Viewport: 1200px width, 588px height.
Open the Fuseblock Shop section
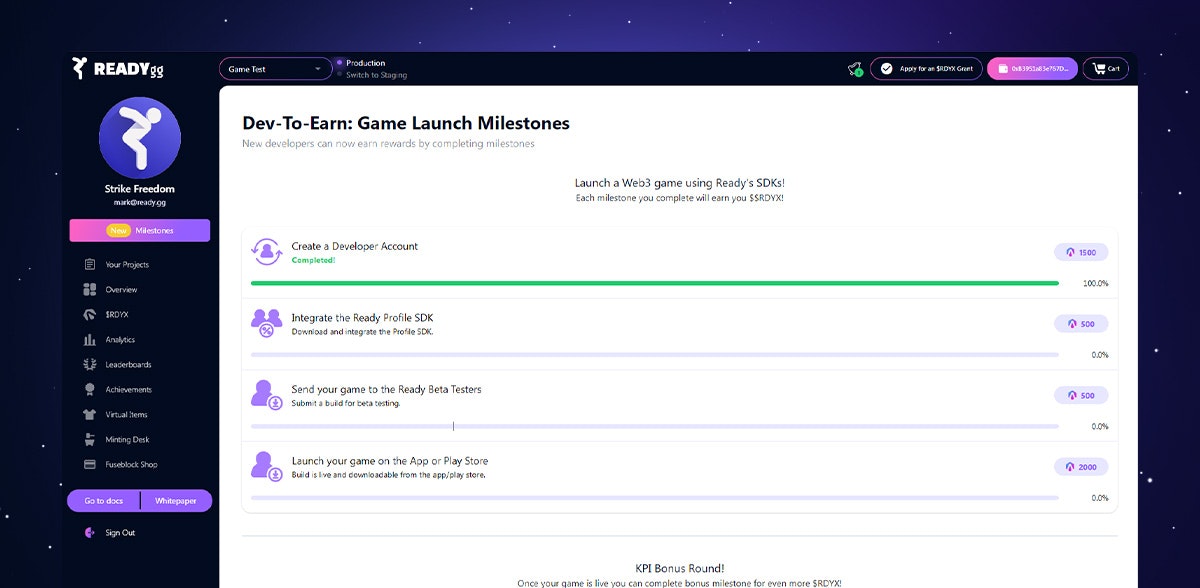[x=131, y=465]
